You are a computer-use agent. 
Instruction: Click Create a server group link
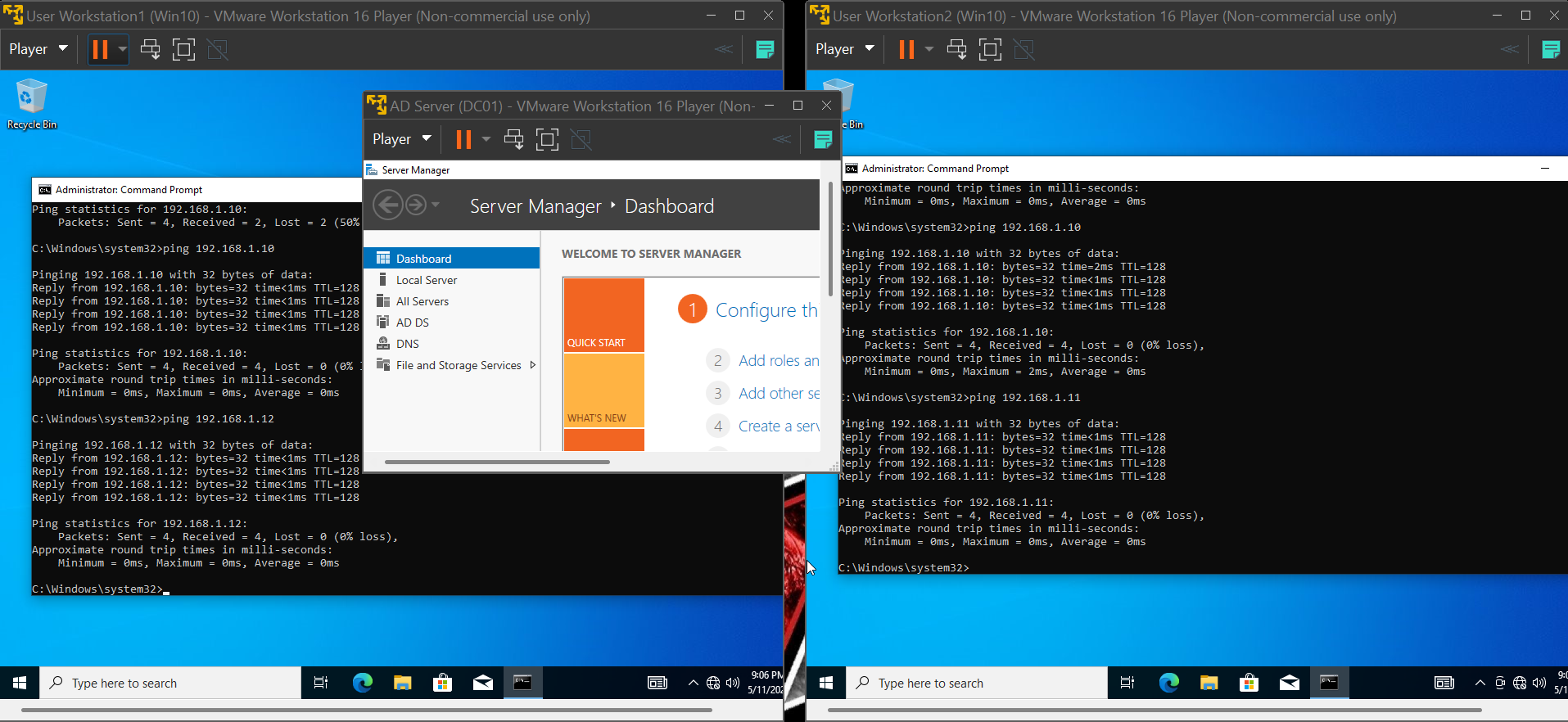coord(779,426)
